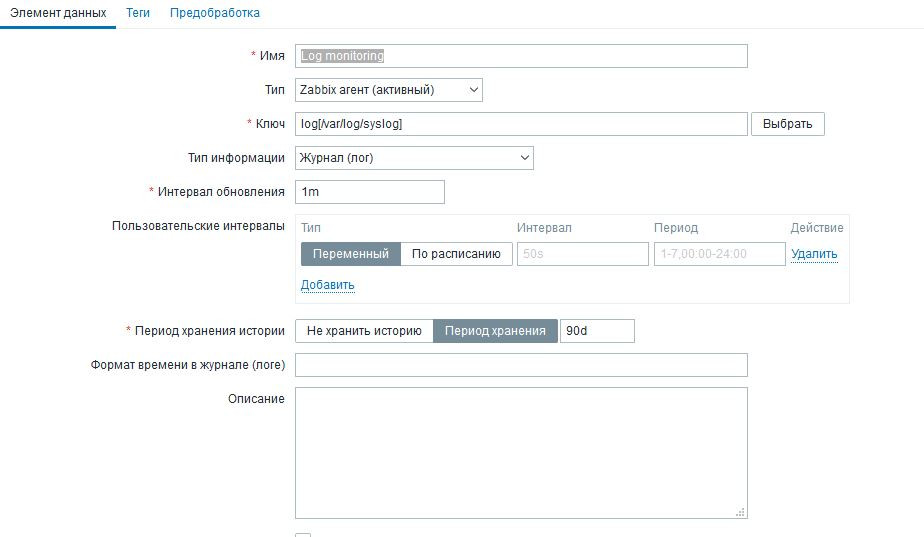Click the Имя text field
The image size is (924, 537).
521,56
